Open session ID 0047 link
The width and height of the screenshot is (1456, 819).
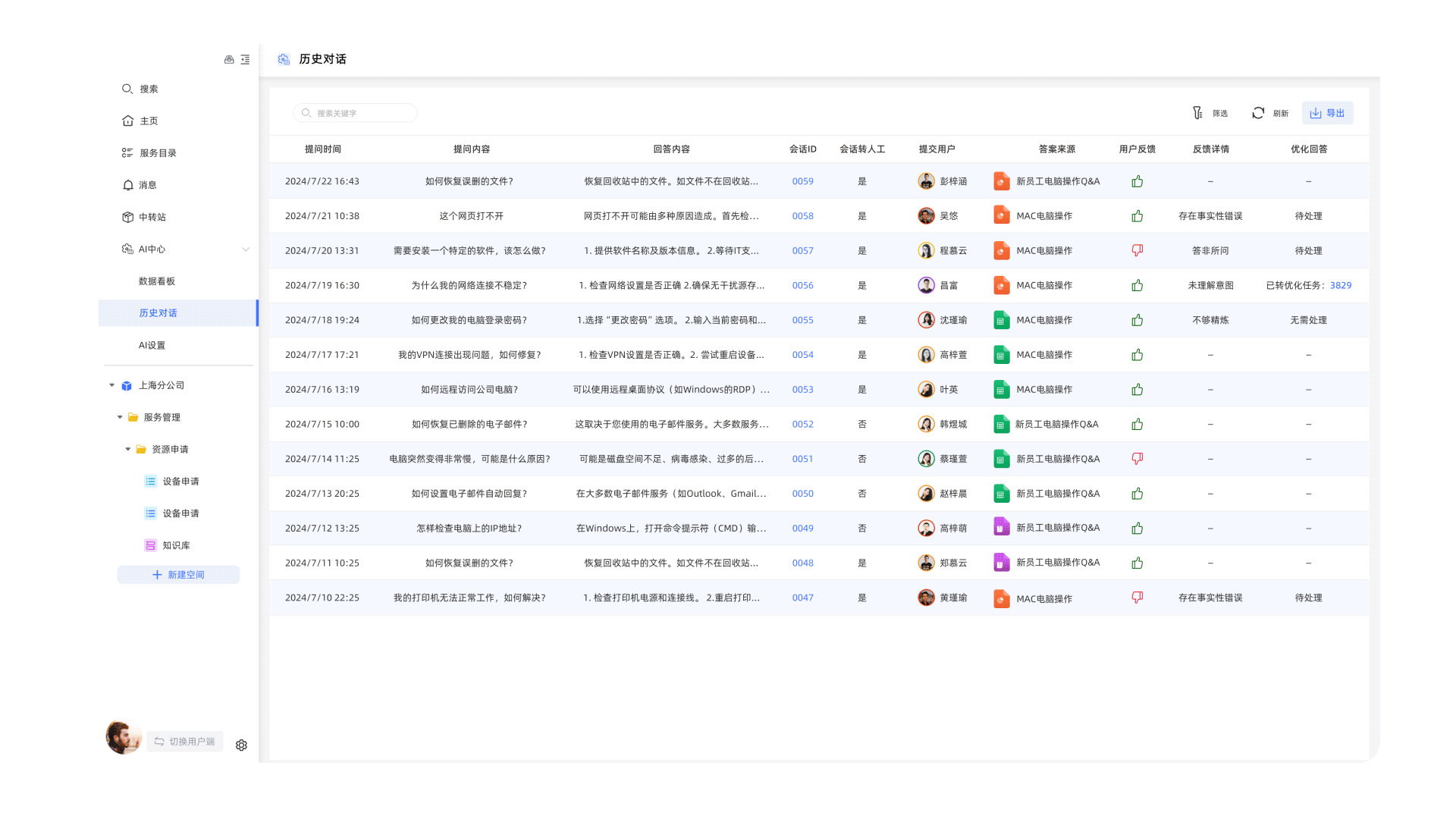click(x=802, y=598)
